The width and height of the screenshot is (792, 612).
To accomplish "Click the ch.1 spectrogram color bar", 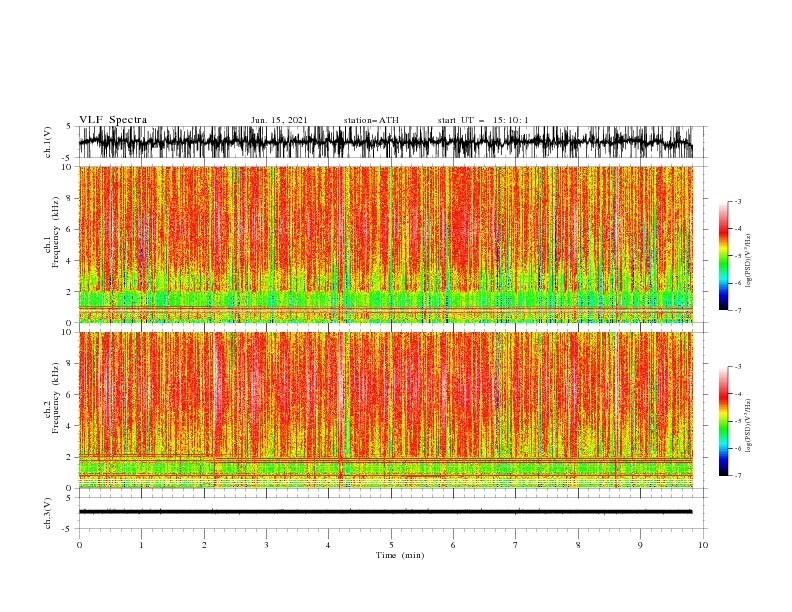I will [x=723, y=256].
